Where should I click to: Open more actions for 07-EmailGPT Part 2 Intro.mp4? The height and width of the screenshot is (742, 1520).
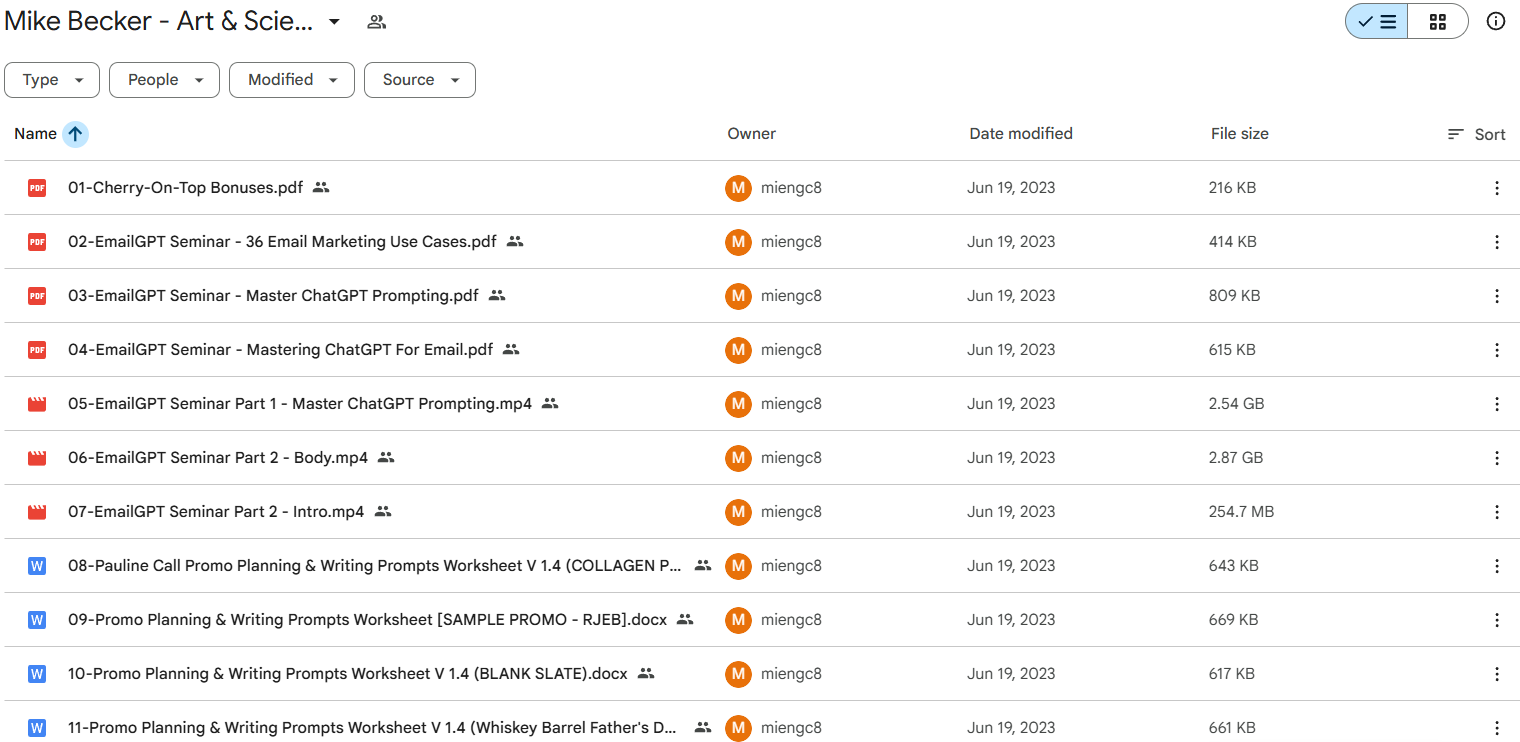coord(1496,512)
